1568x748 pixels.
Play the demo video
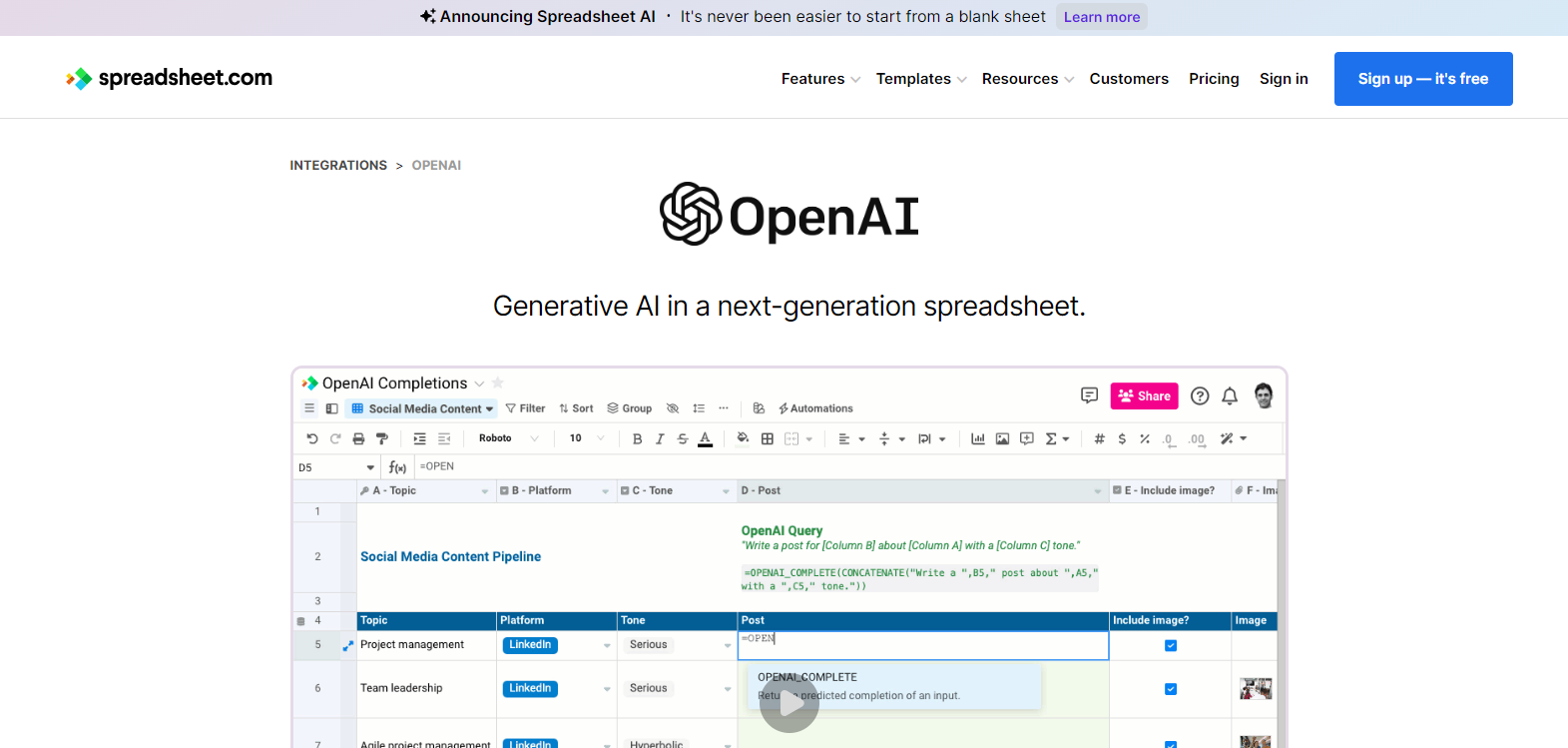(789, 703)
